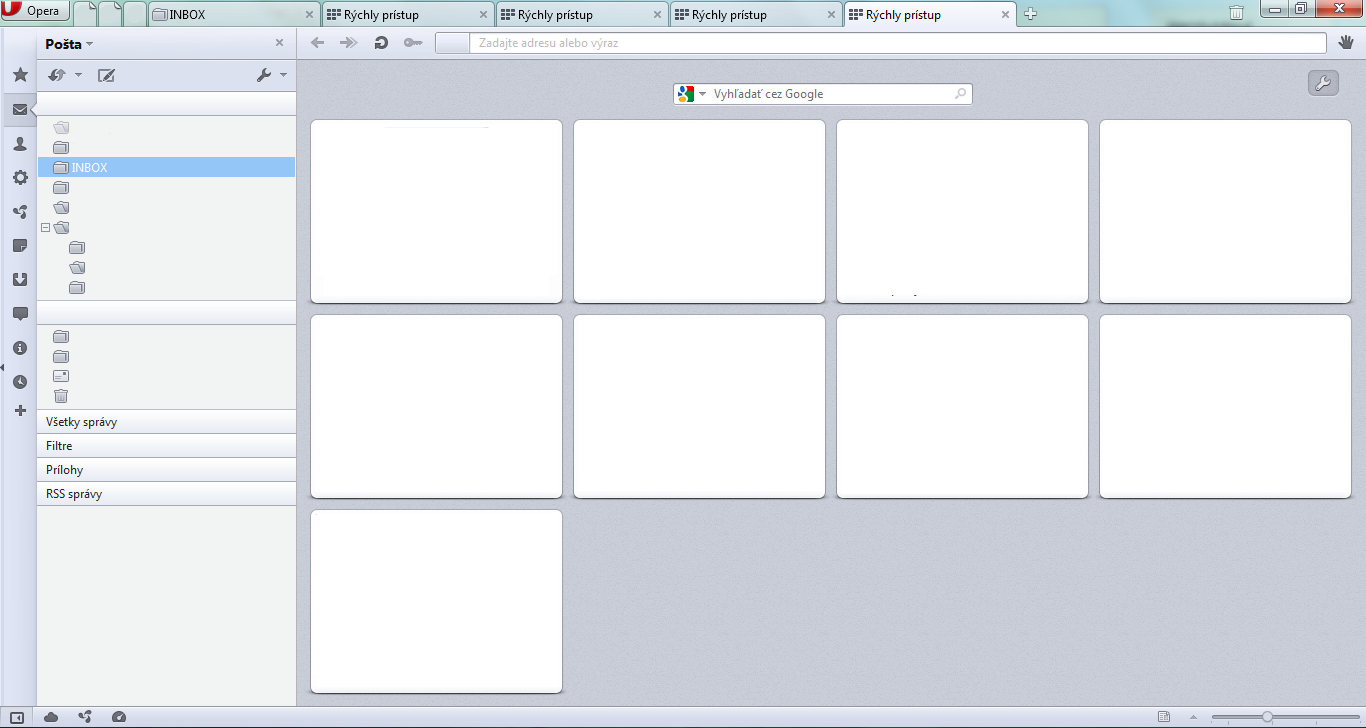The width and height of the screenshot is (1366, 728).
Task: Open the Contacts person panel
Action: pos(20,144)
